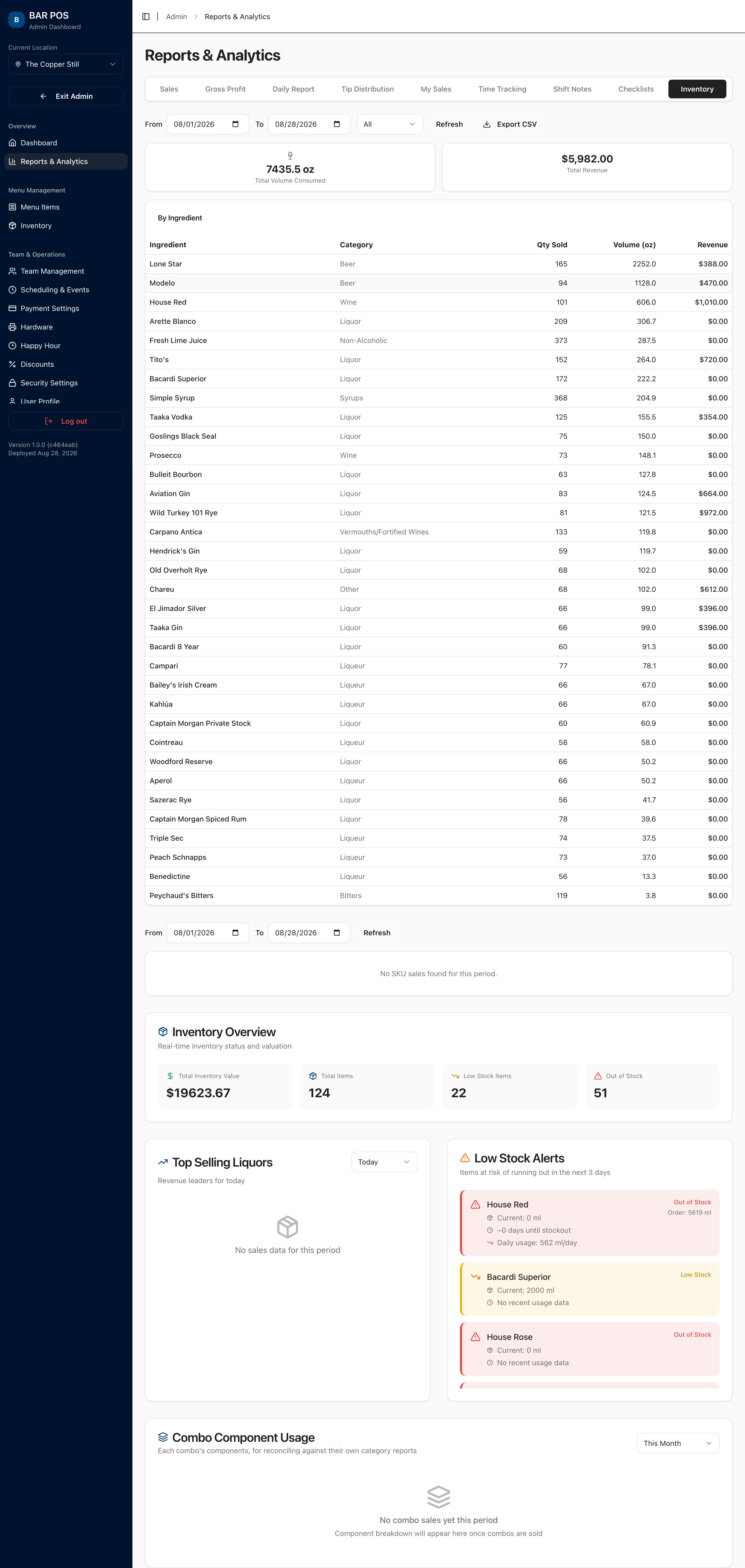The image size is (745, 1568).
Task: Click the top Refresh button
Action: (x=449, y=124)
